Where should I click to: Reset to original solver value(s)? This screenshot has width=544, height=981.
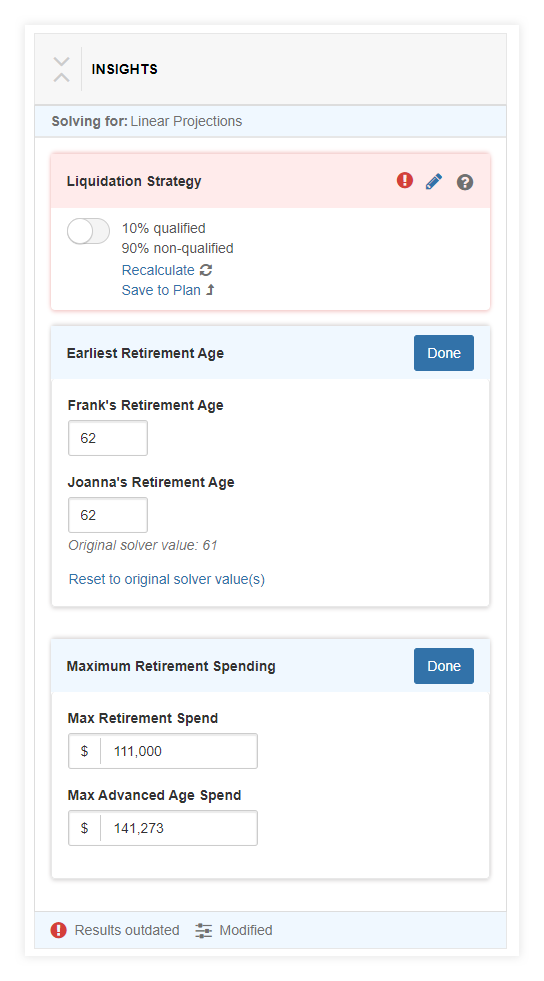click(x=167, y=579)
